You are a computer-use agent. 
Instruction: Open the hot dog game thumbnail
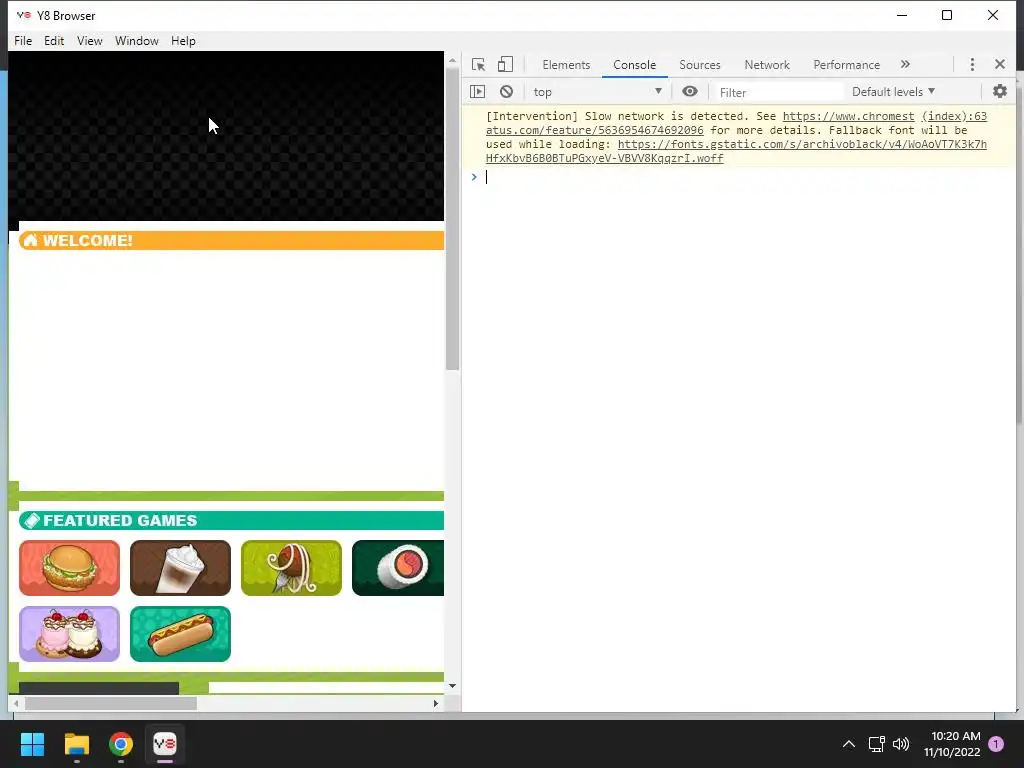[x=180, y=633]
